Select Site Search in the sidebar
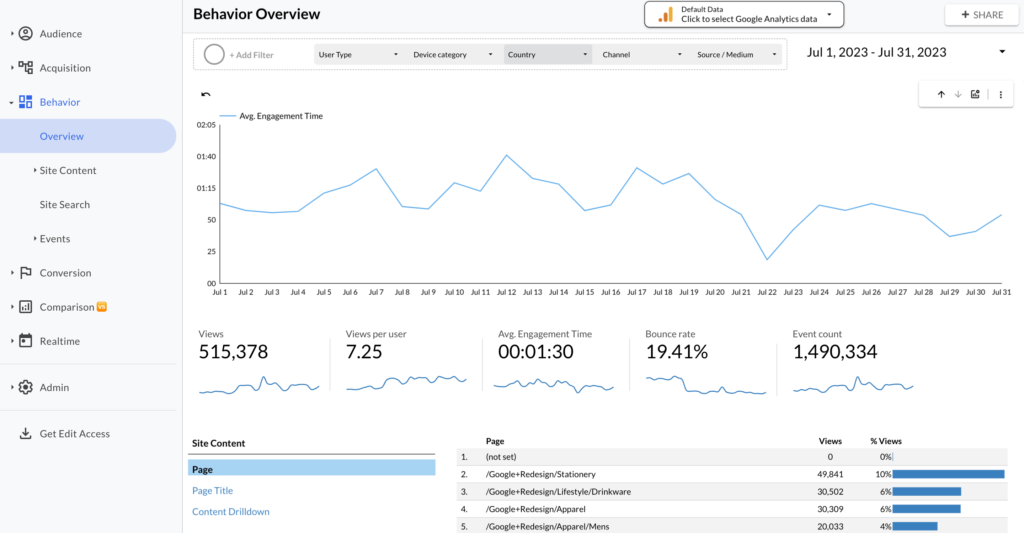The height and width of the screenshot is (533, 1024). tap(65, 205)
